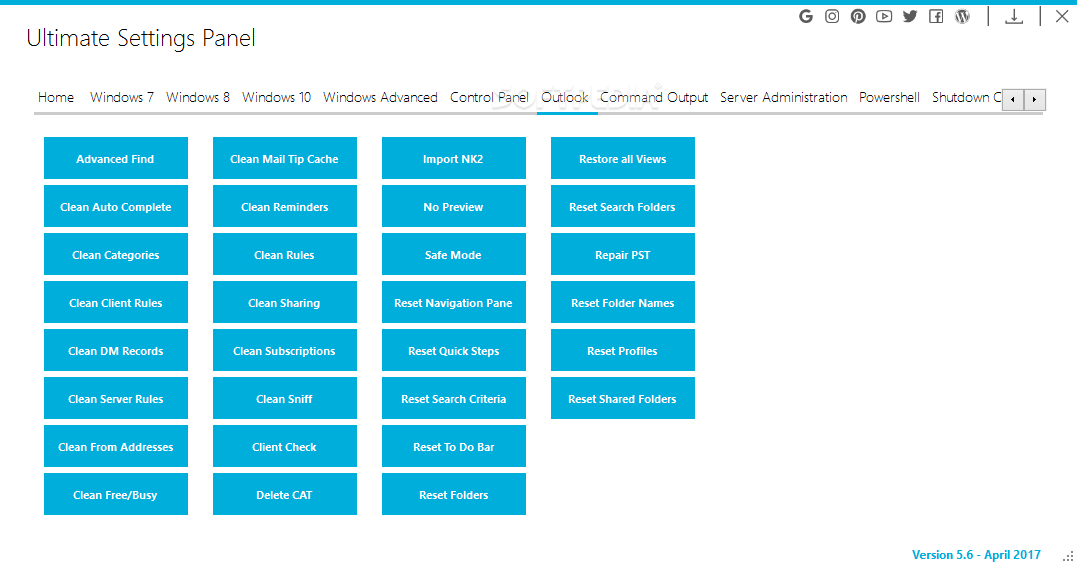
Task: Select the No Preview button
Action: pos(453,206)
